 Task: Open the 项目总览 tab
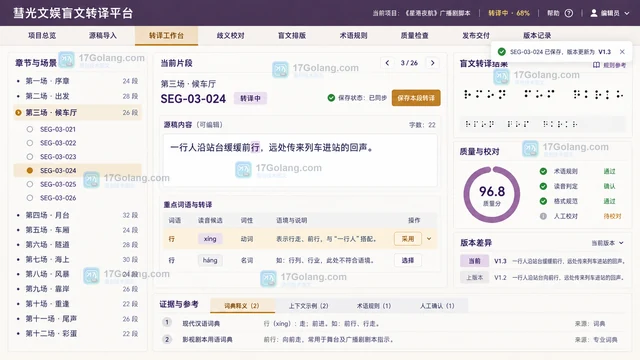pos(42,36)
